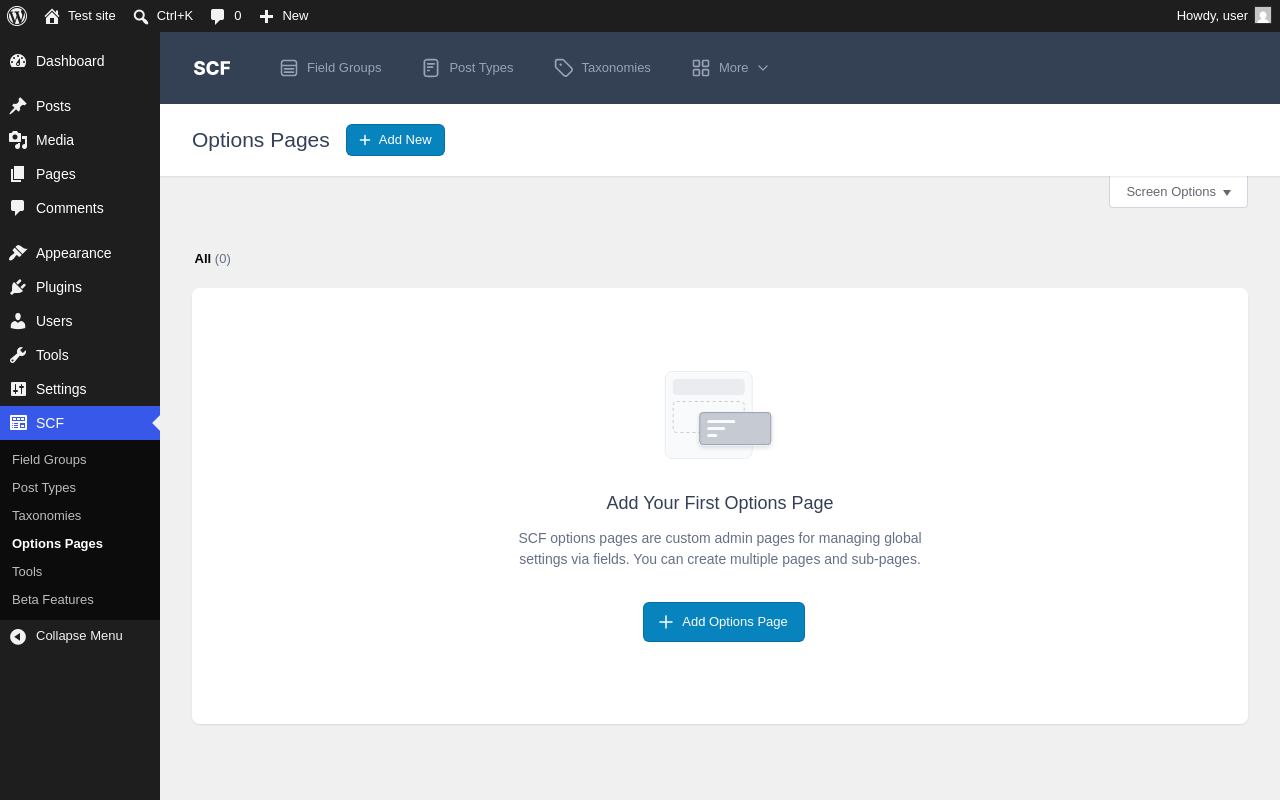Click the Media icon in sidebar
The image size is (1280, 800).
point(18,140)
